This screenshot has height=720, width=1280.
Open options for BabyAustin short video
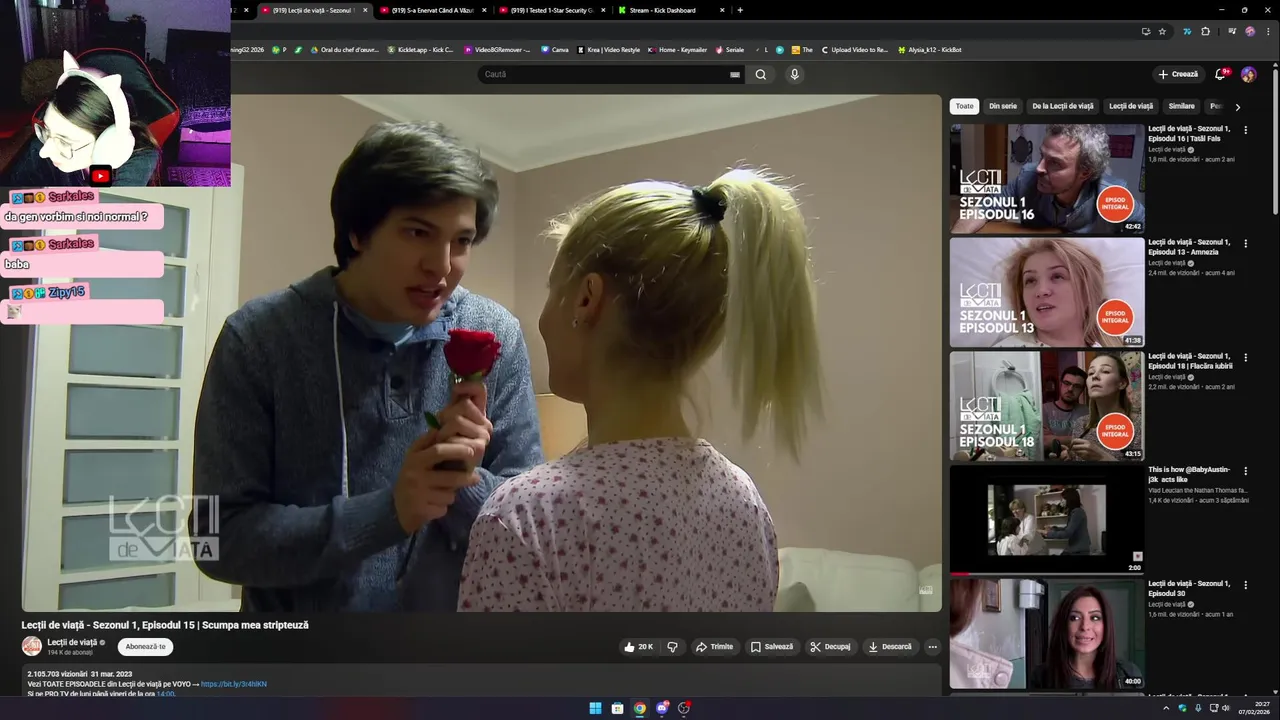coord(1245,470)
